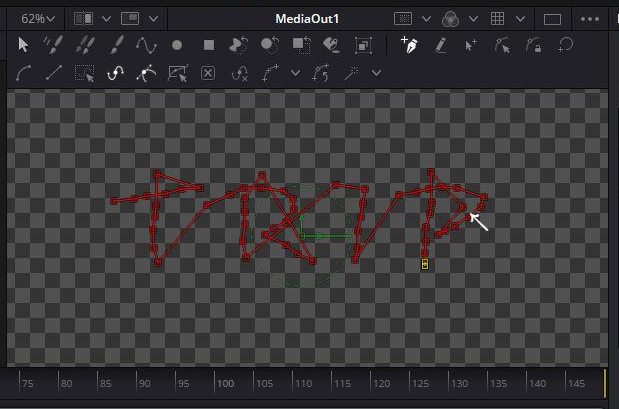Image resolution: width=619 pixels, height=409 pixels.
Task: Toggle the viewer grid guides icon
Action: click(x=497, y=19)
